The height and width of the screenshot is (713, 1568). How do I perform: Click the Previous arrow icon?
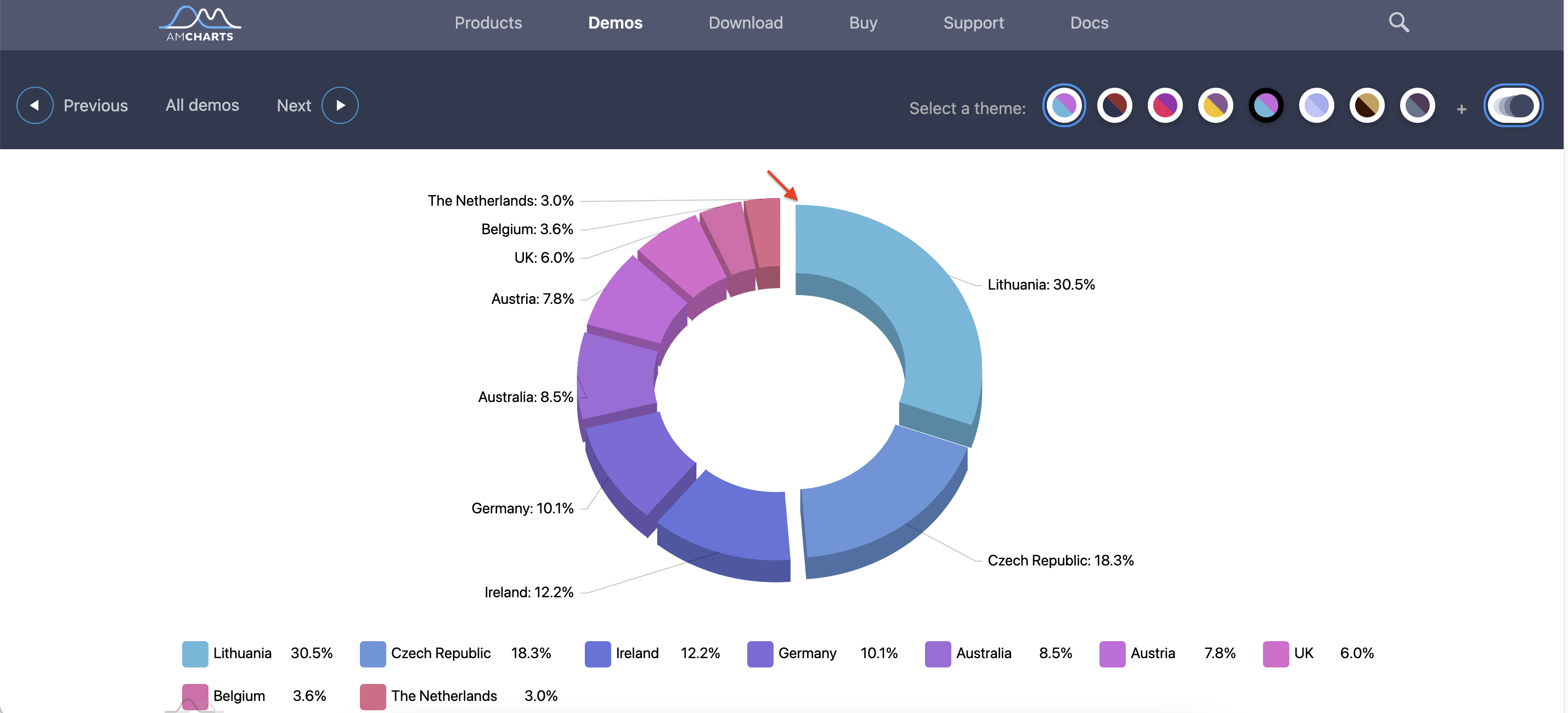(x=35, y=105)
